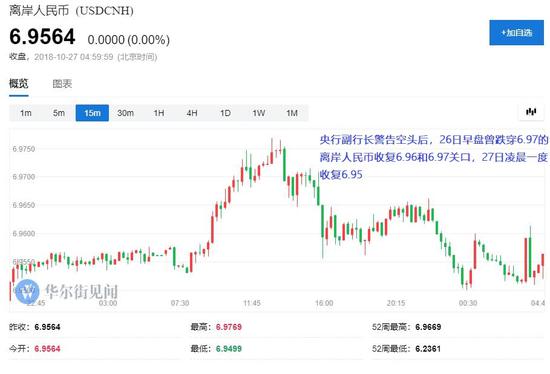
Task: Click the 6.9700 price axis label
Action: 24,177
